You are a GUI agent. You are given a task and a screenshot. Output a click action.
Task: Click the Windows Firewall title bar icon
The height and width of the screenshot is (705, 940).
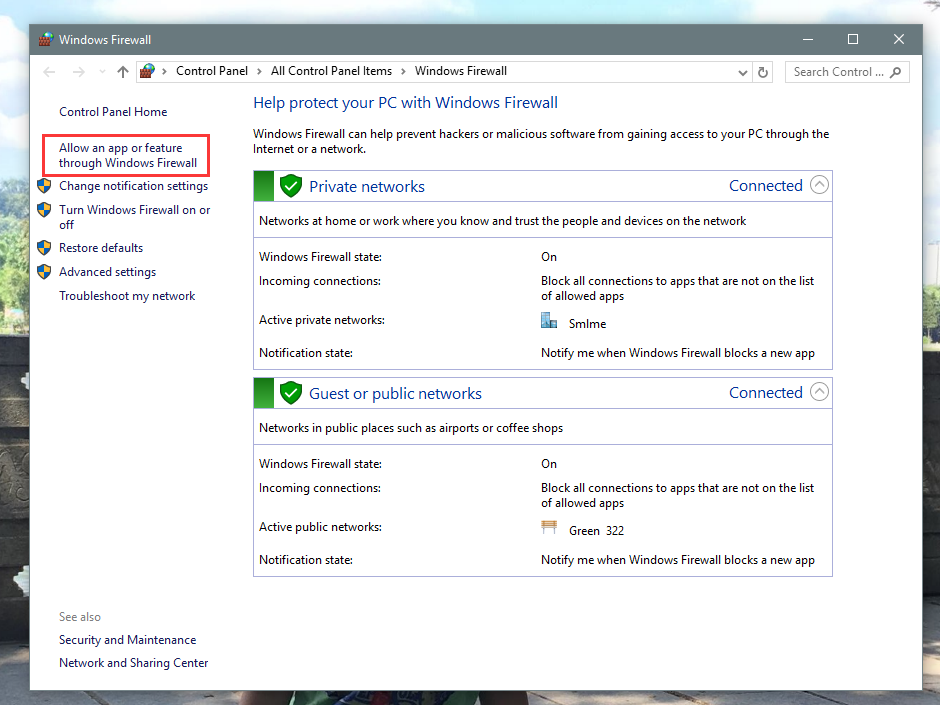(46, 40)
